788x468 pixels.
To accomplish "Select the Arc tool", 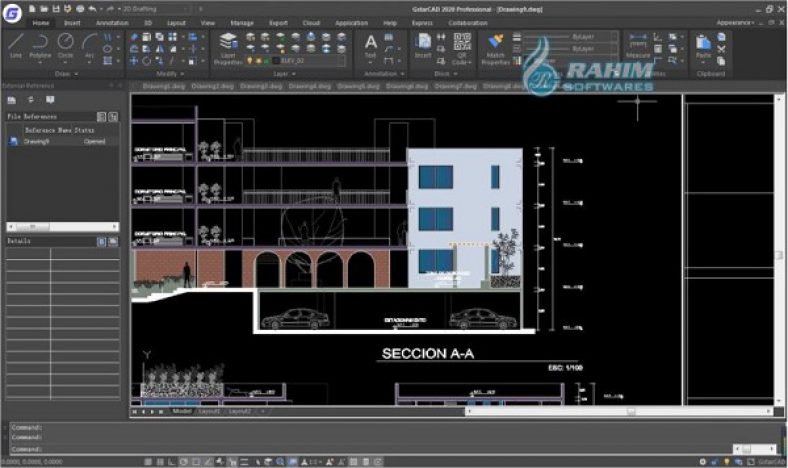I will tap(89, 45).
